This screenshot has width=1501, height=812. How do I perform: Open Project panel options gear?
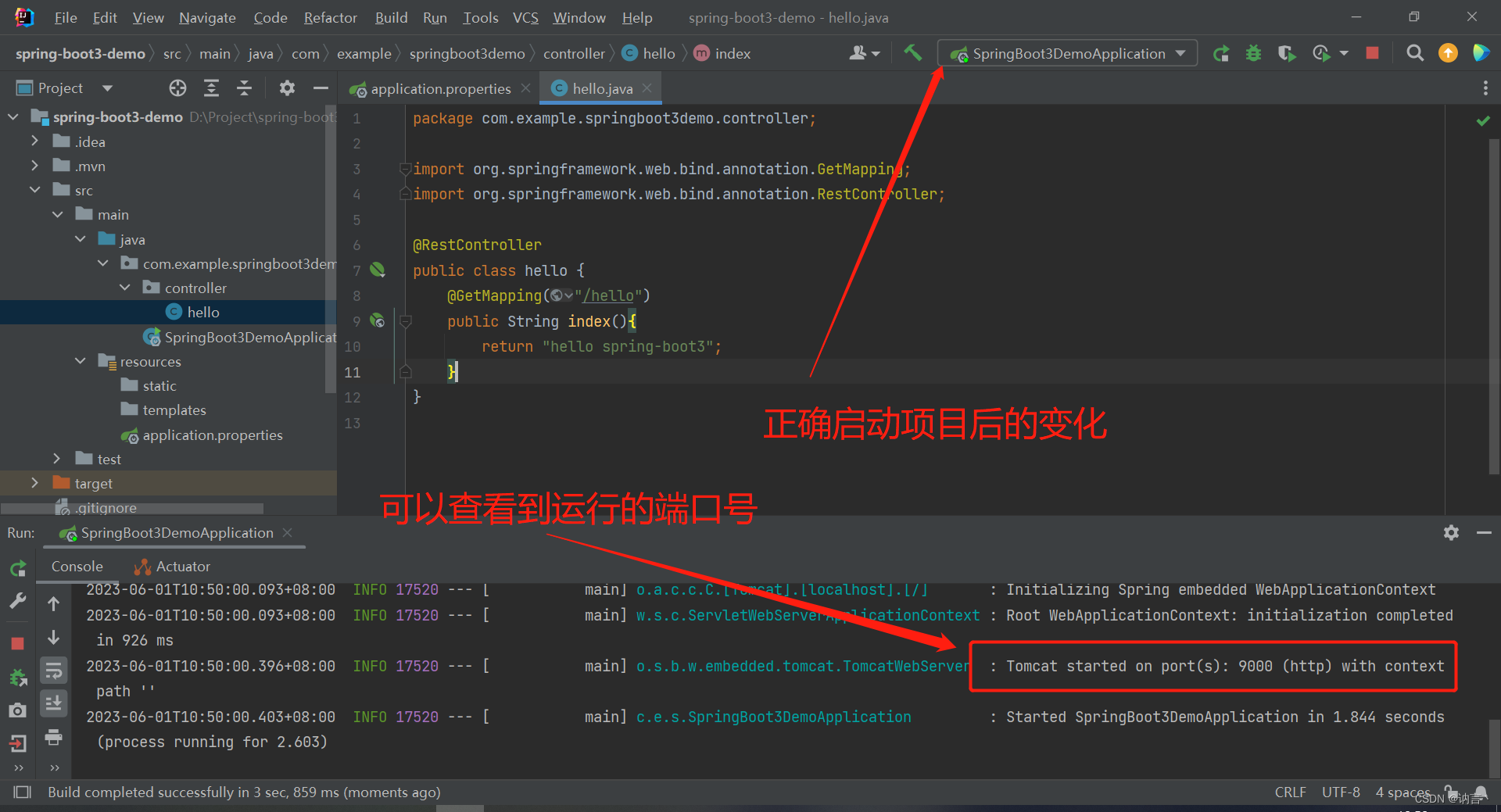[287, 88]
